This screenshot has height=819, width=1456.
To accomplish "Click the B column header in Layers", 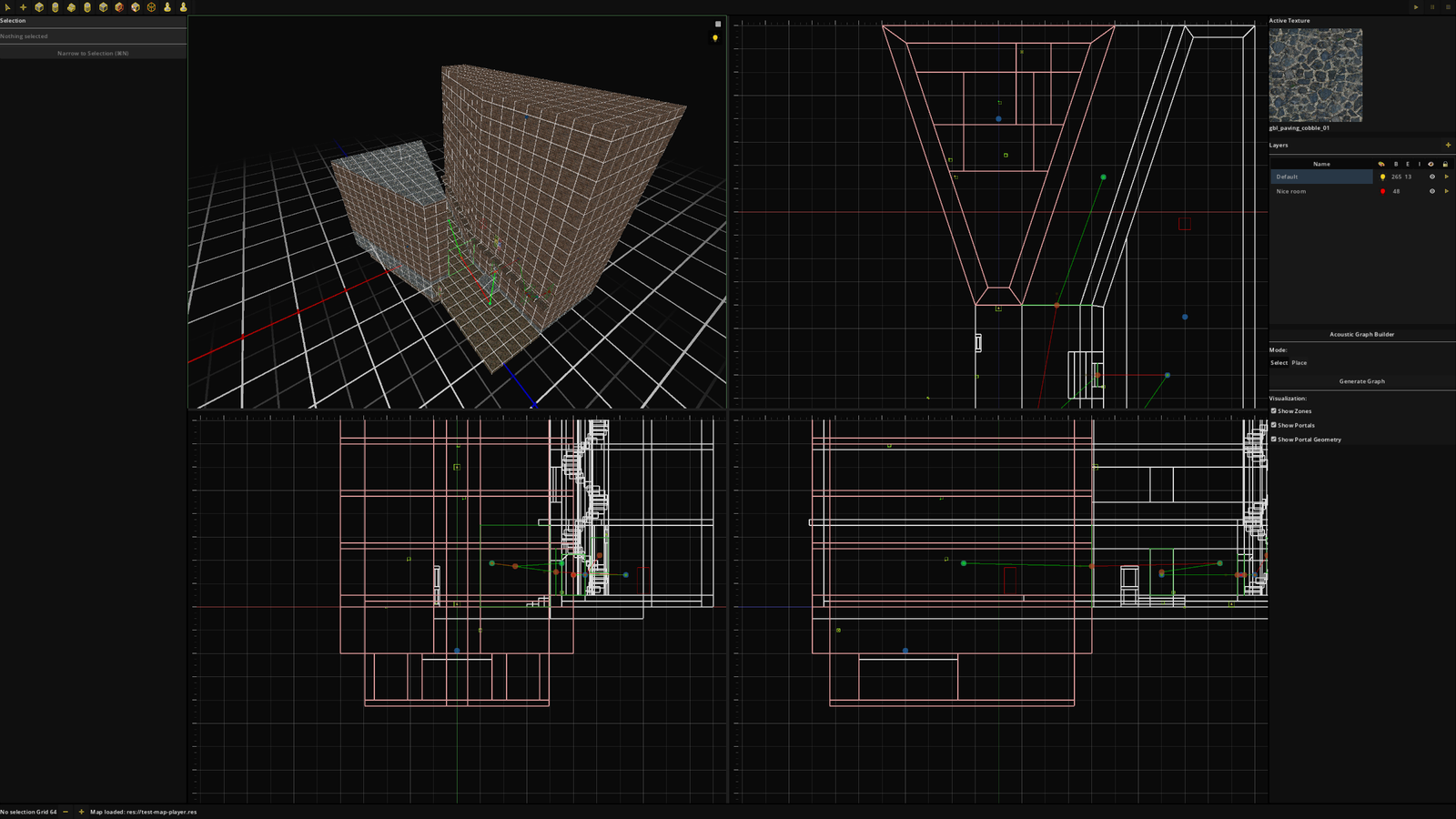I will 1396,164.
